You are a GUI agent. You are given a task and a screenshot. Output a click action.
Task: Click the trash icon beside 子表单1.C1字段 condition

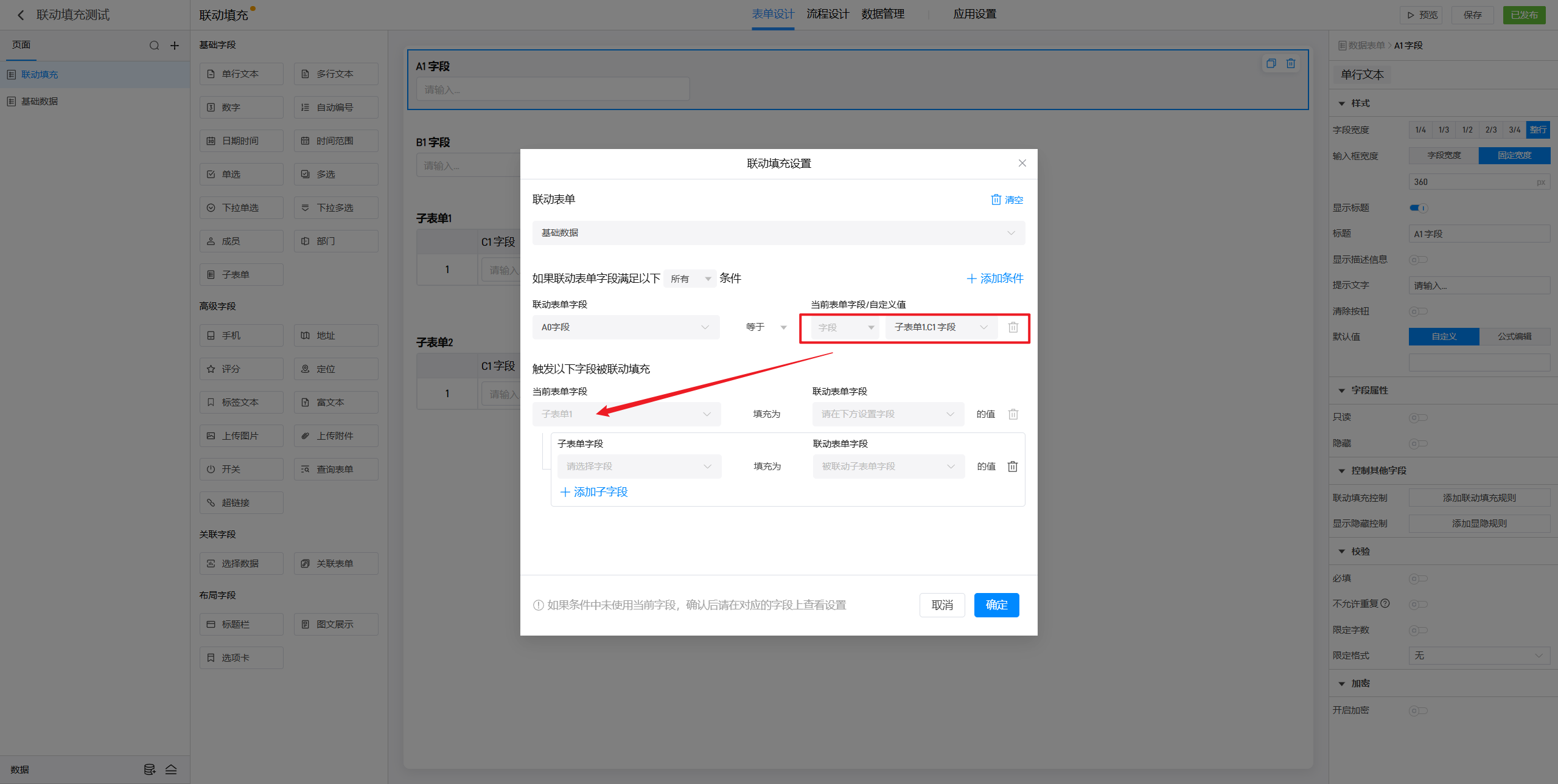coord(1013,327)
